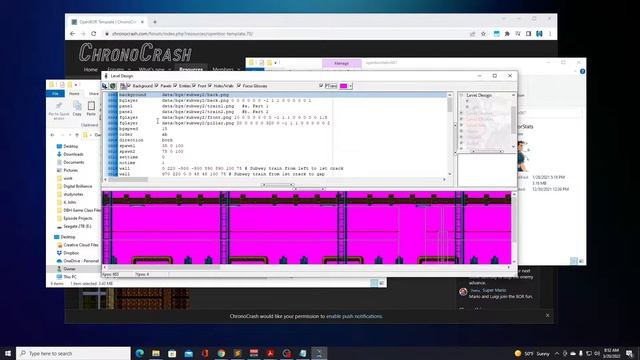This screenshot has width=640, height=360.
Task: Open File tab in File Explorer
Action: [x=55, y=94]
